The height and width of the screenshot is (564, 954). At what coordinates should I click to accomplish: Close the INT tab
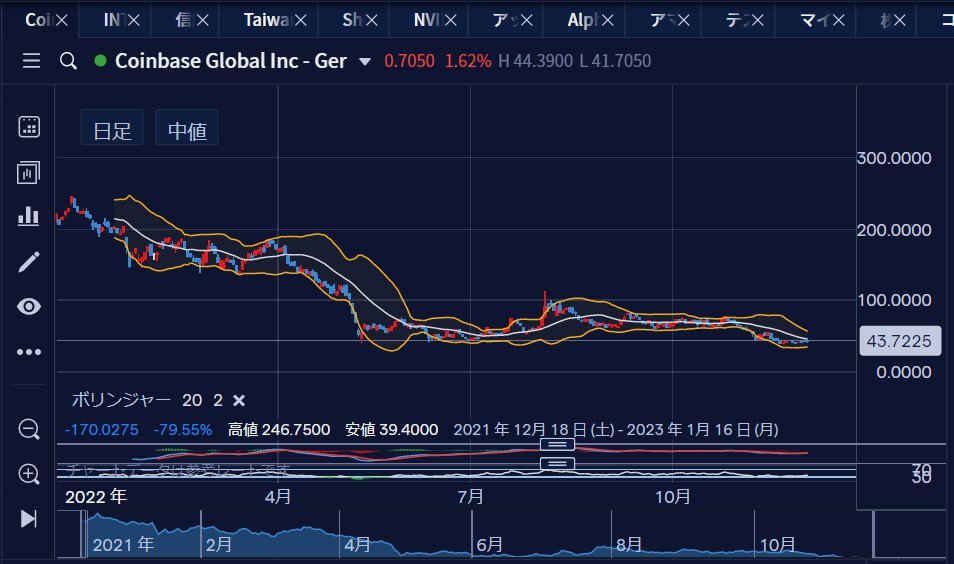[x=134, y=21]
